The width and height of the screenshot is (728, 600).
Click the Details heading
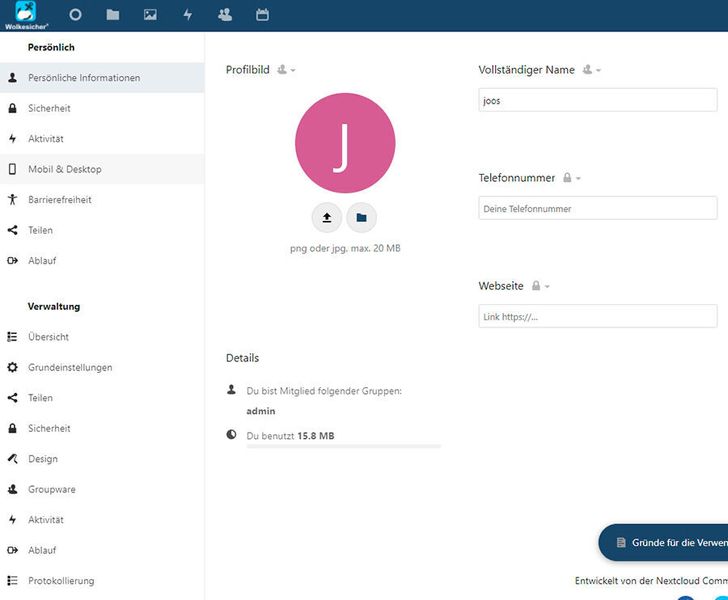click(242, 358)
